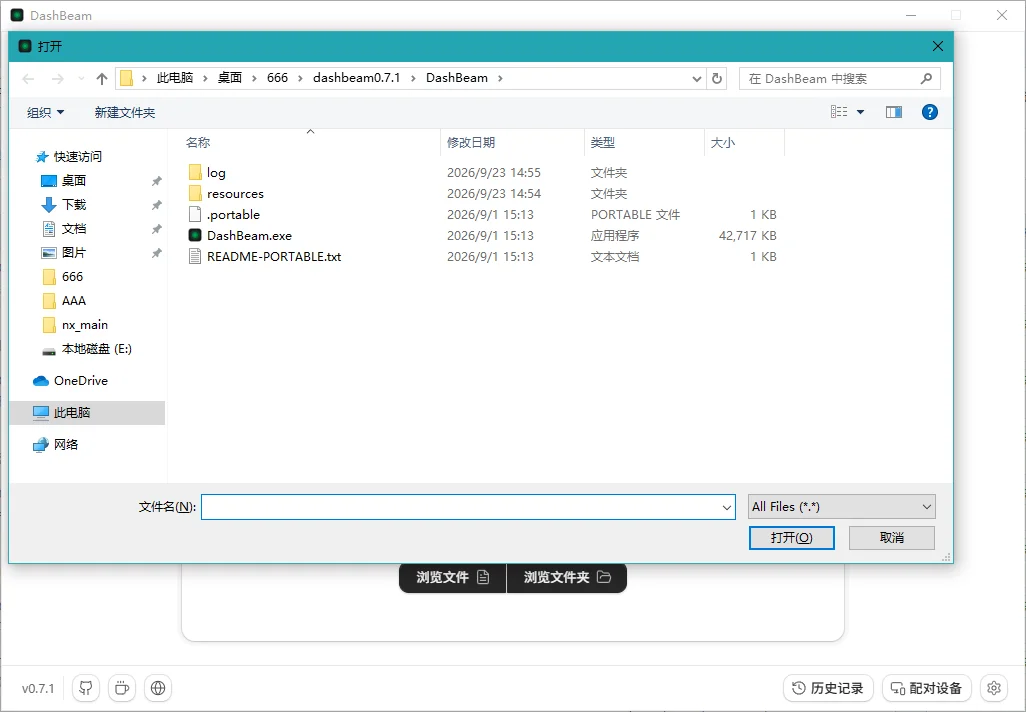Sort by the 大小 column header
This screenshot has height=712, width=1026.
point(723,143)
